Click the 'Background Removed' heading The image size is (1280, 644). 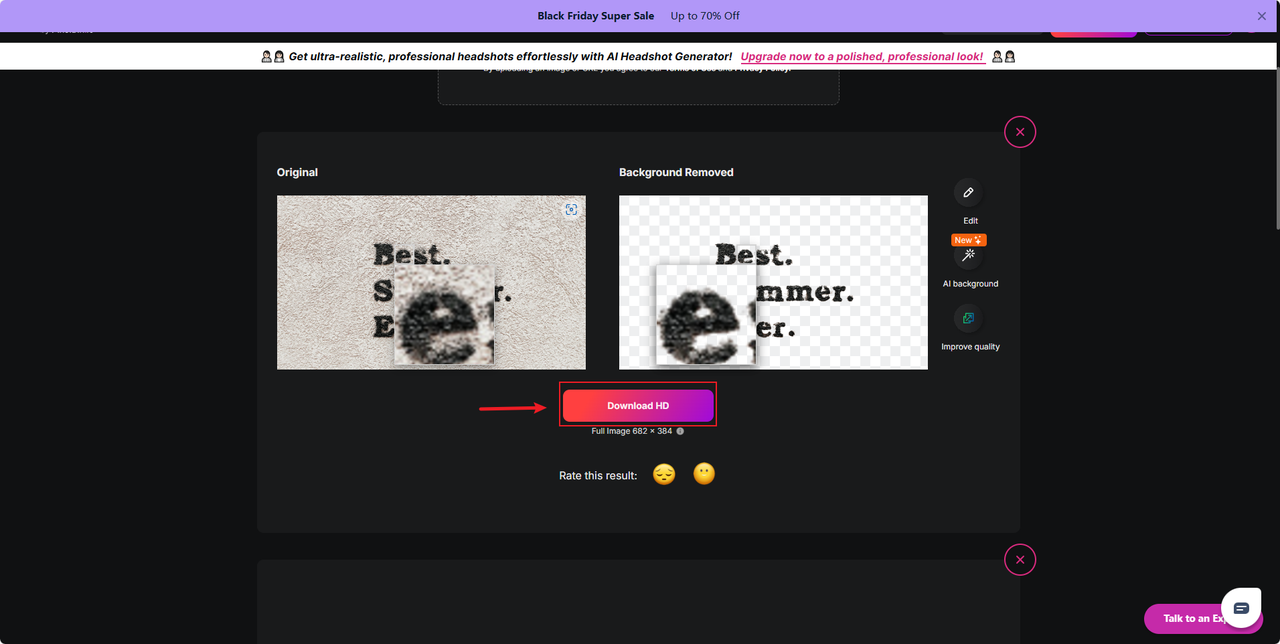[x=676, y=173]
